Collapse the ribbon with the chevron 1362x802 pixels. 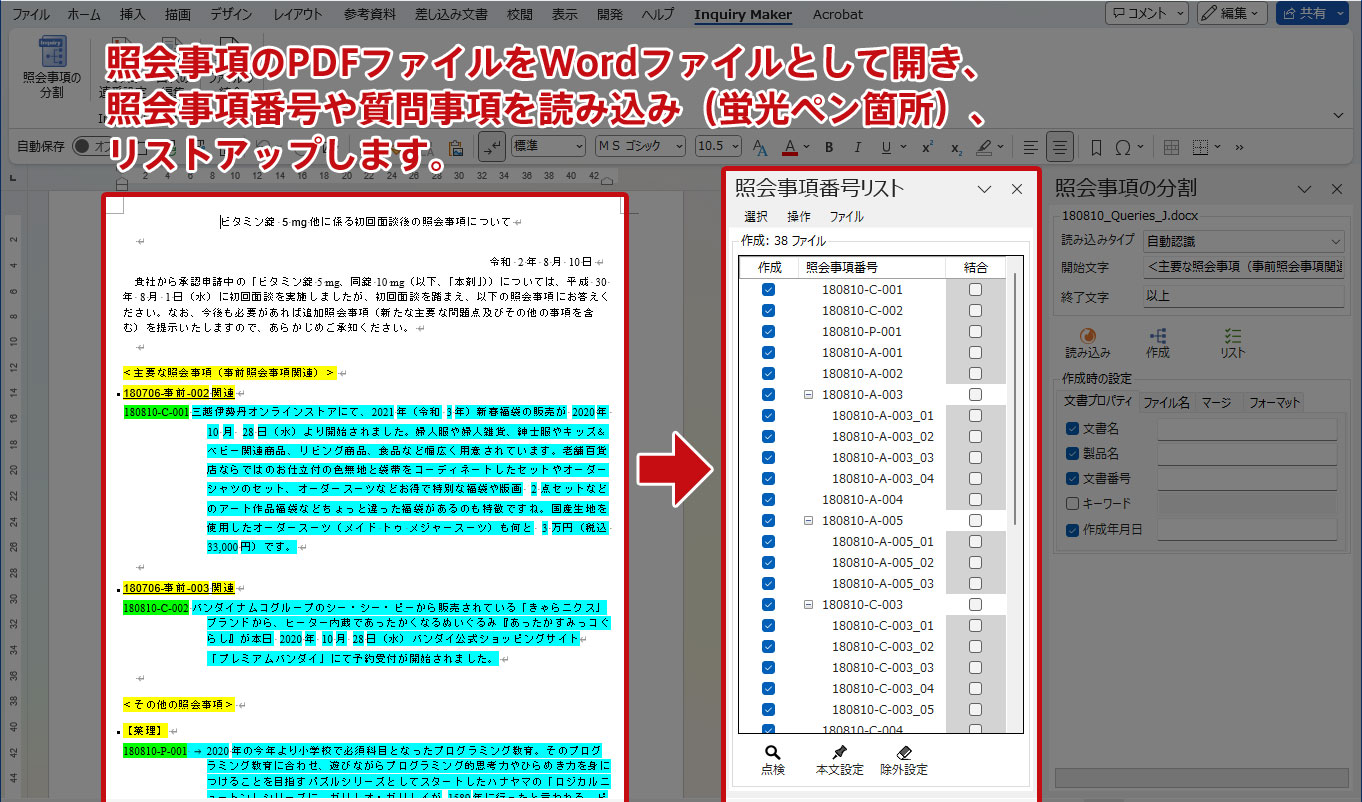(1339, 115)
